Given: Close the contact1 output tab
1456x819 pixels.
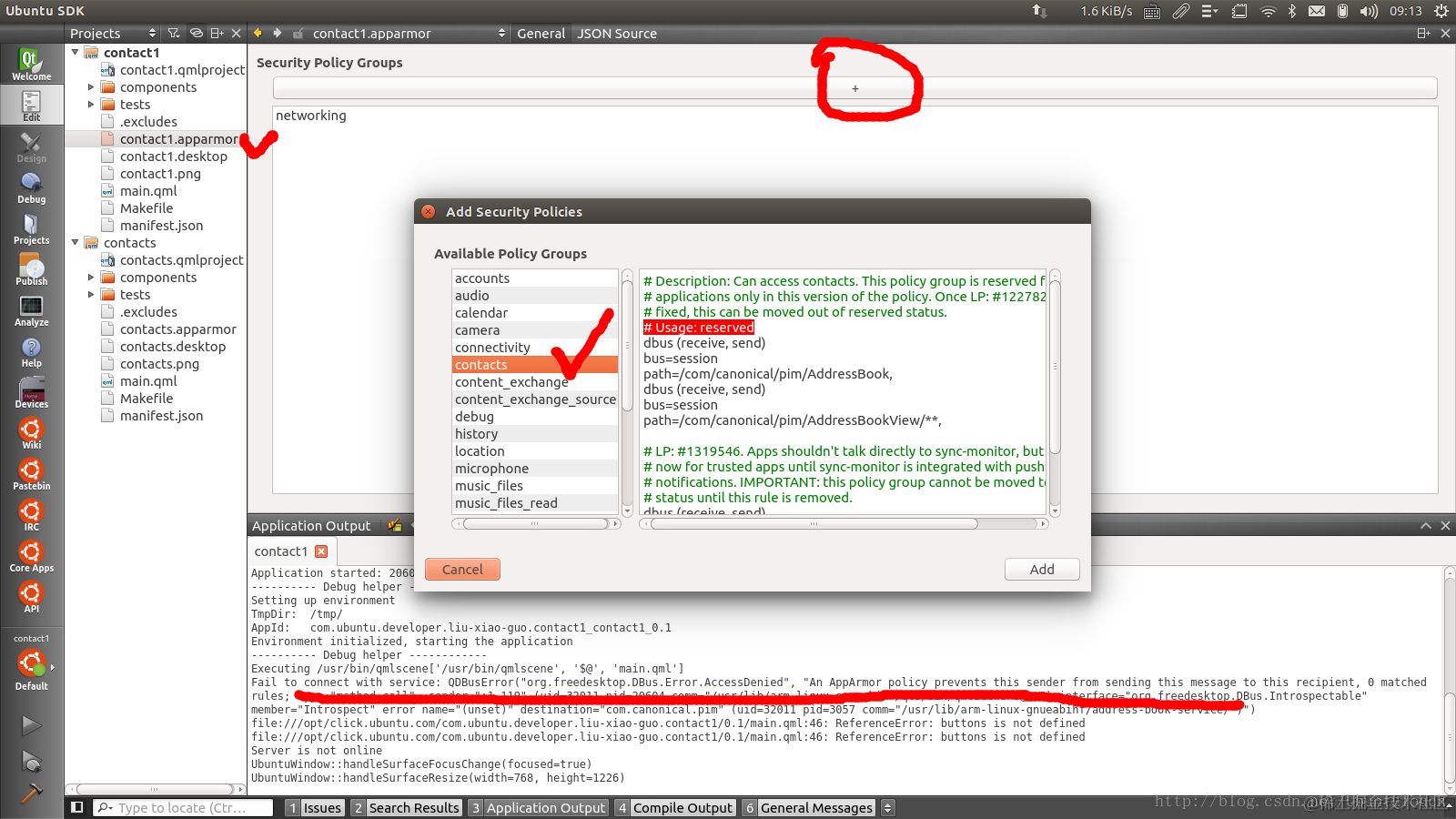Looking at the screenshot, I should [x=321, y=551].
